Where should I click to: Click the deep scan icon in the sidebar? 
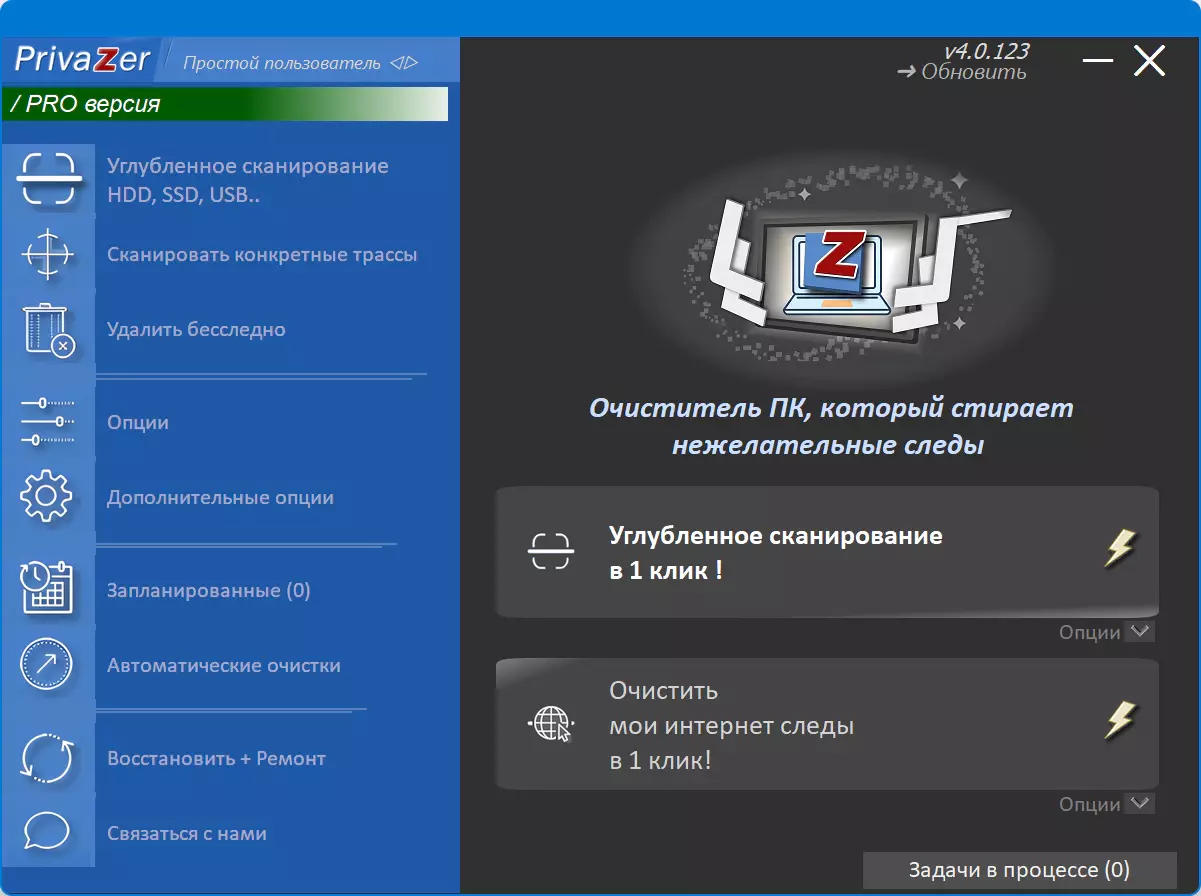click(47, 179)
